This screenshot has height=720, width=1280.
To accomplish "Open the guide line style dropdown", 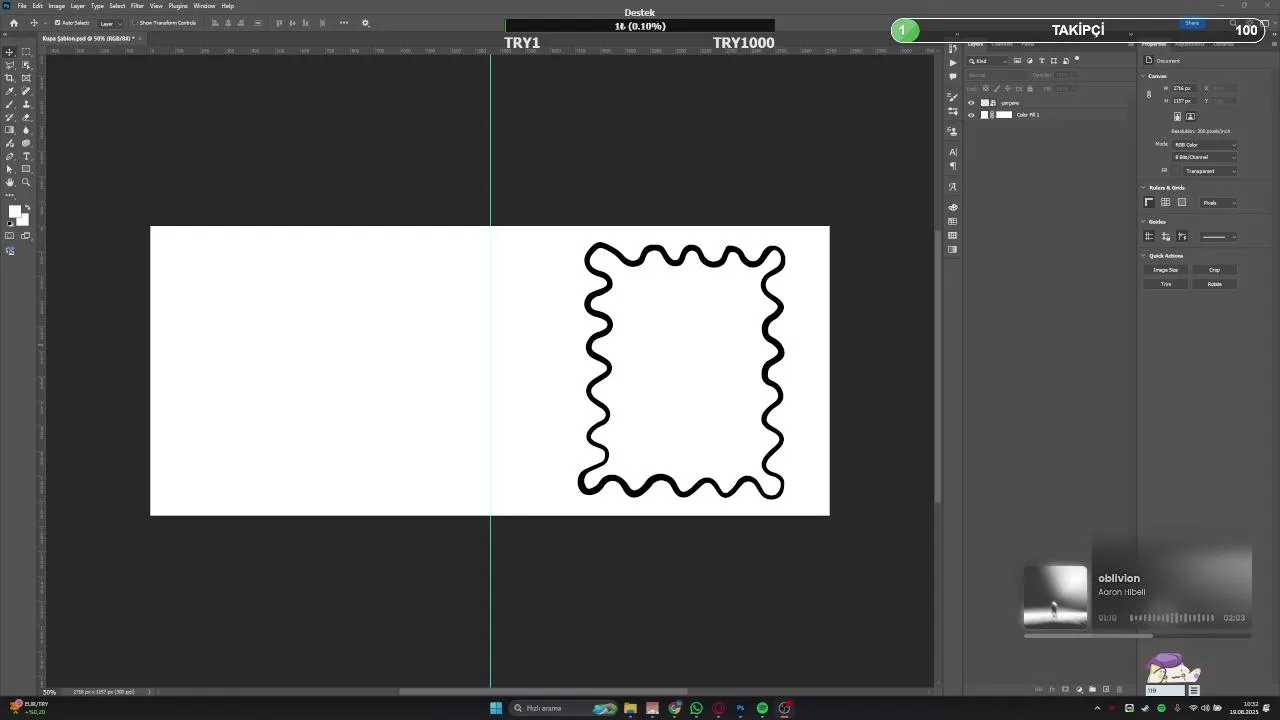I will (x=1219, y=237).
